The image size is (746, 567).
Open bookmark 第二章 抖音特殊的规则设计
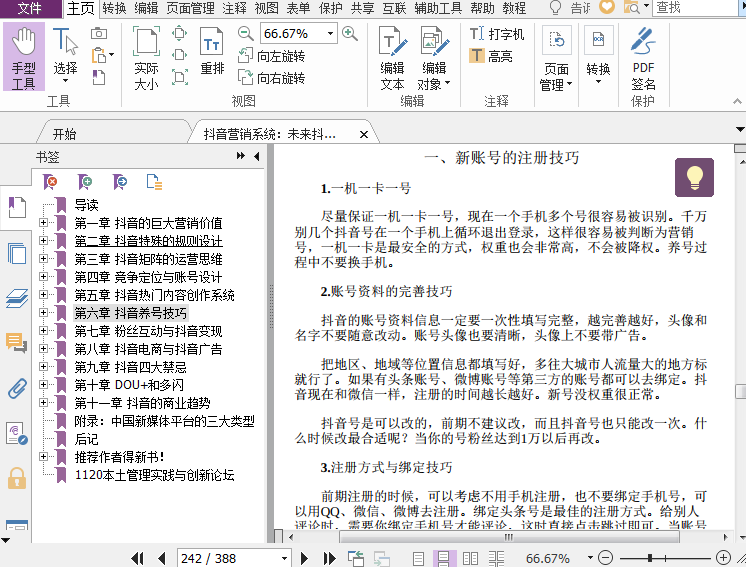pyautogui.click(x=148, y=241)
